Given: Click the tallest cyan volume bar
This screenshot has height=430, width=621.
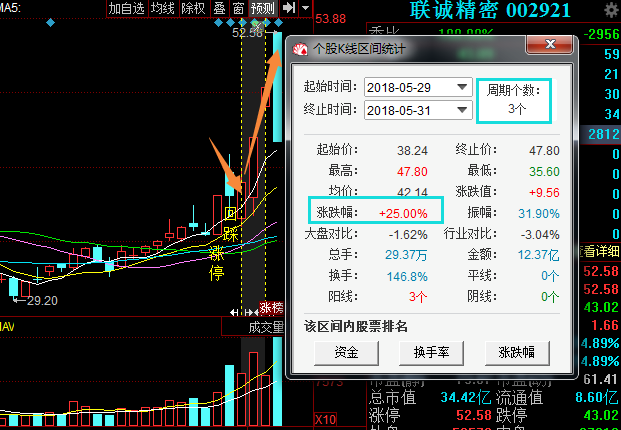Looking at the screenshot, I should tap(278, 381).
